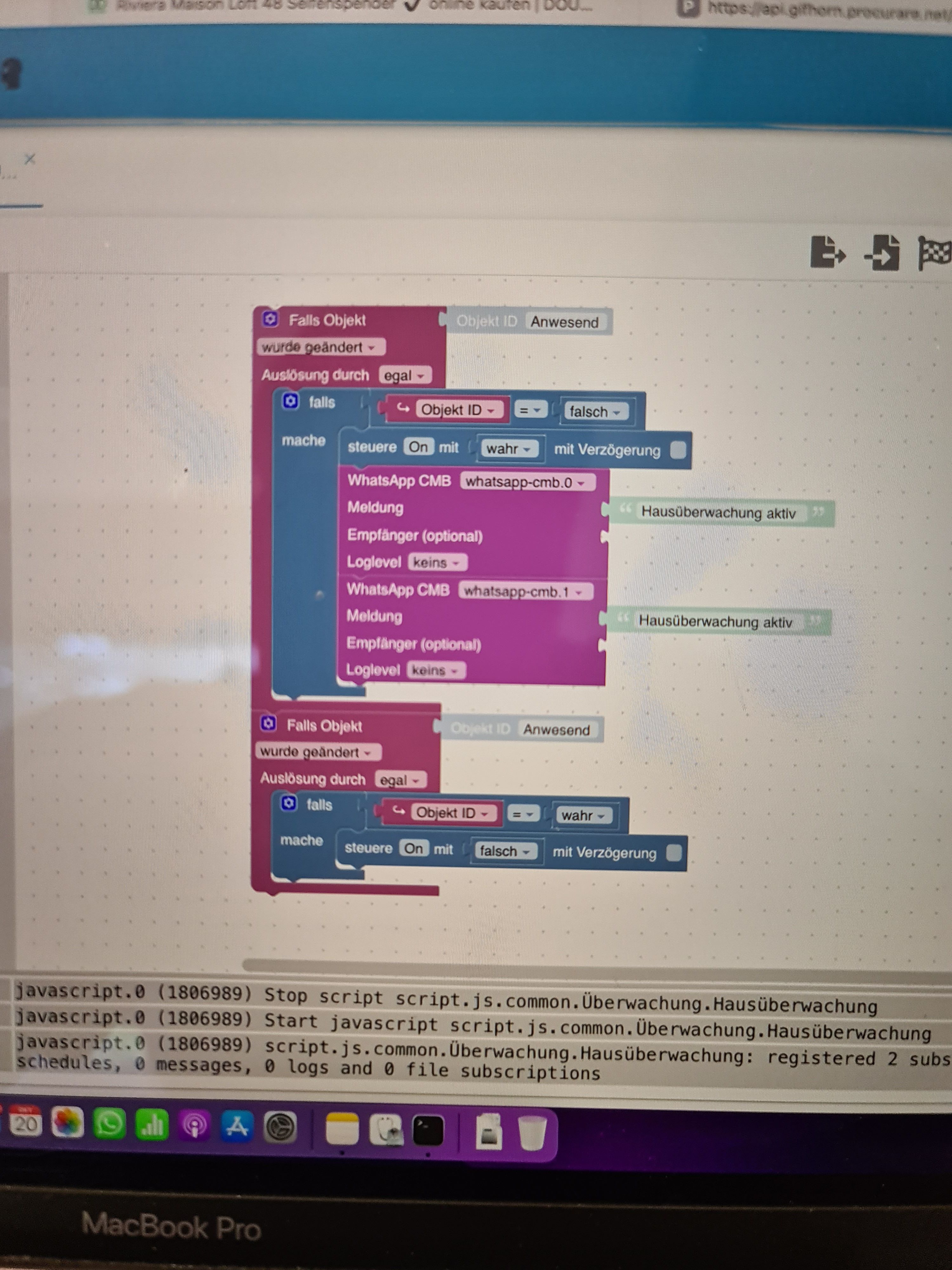Click the import blocks icon
Image resolution: width=952 pixels, height=1270 pixels.
(x=882, y=252)
